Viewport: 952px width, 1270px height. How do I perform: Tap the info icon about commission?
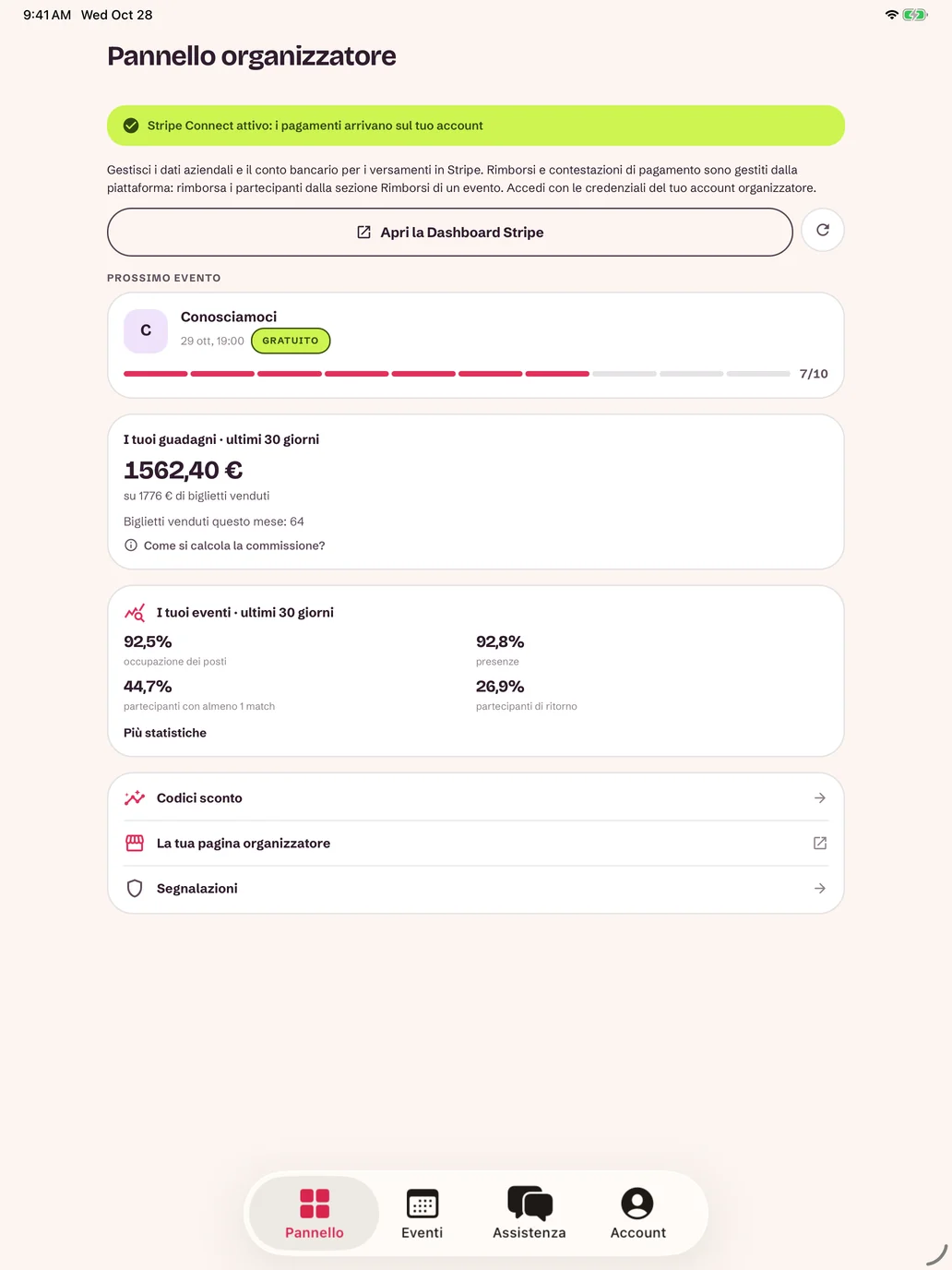pos(131,545)
